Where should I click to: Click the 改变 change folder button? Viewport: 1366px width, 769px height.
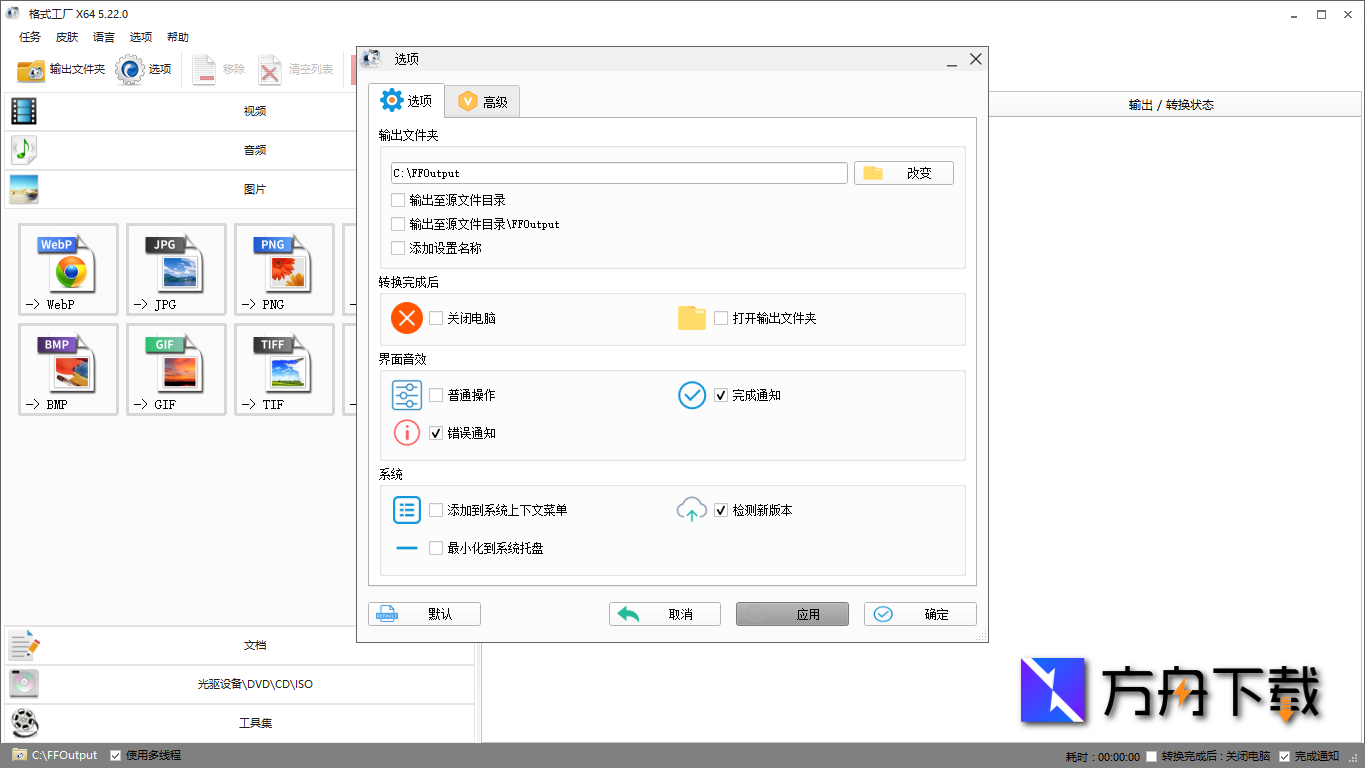903,172
